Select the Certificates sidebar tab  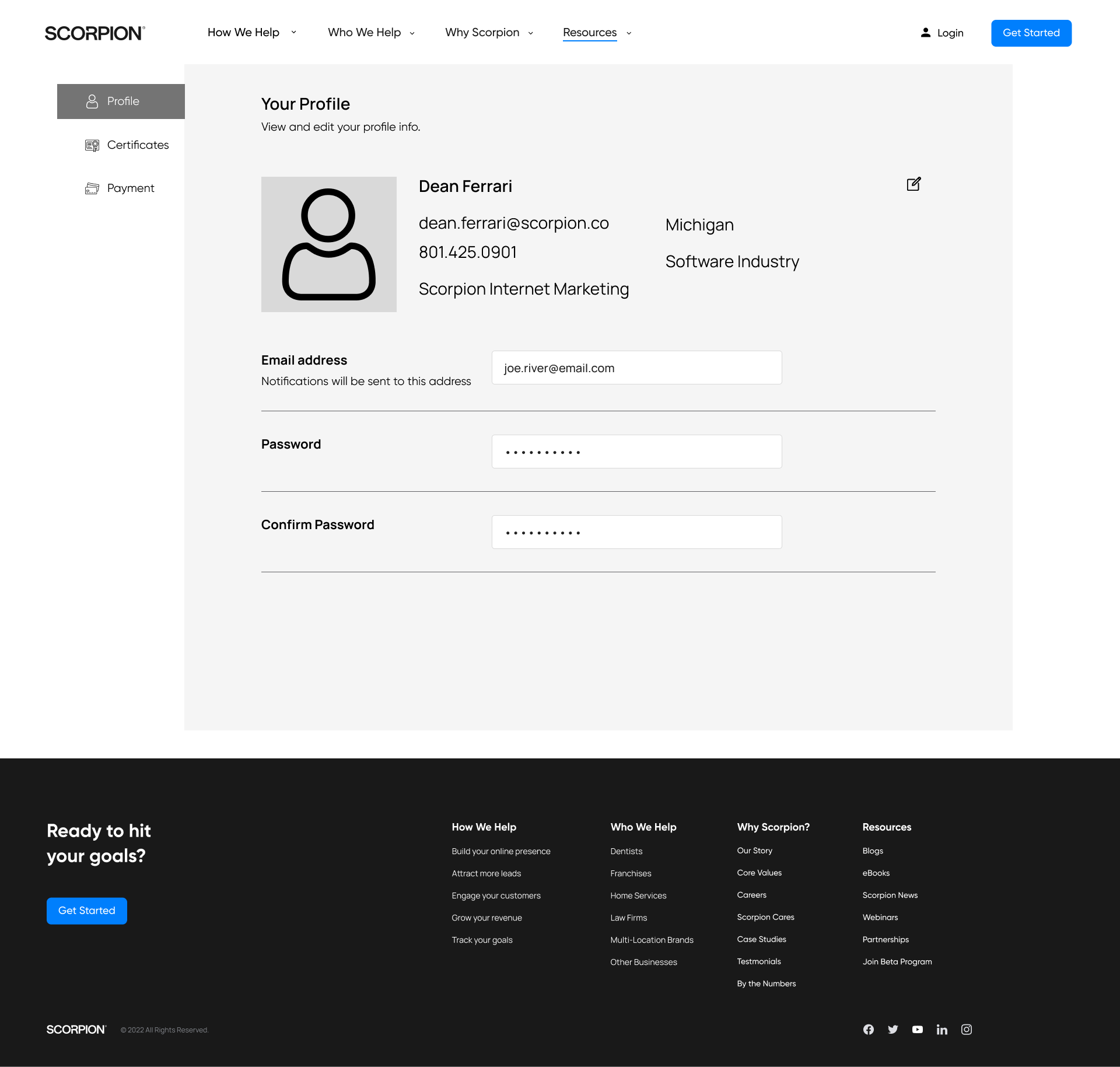pos(127,145)
